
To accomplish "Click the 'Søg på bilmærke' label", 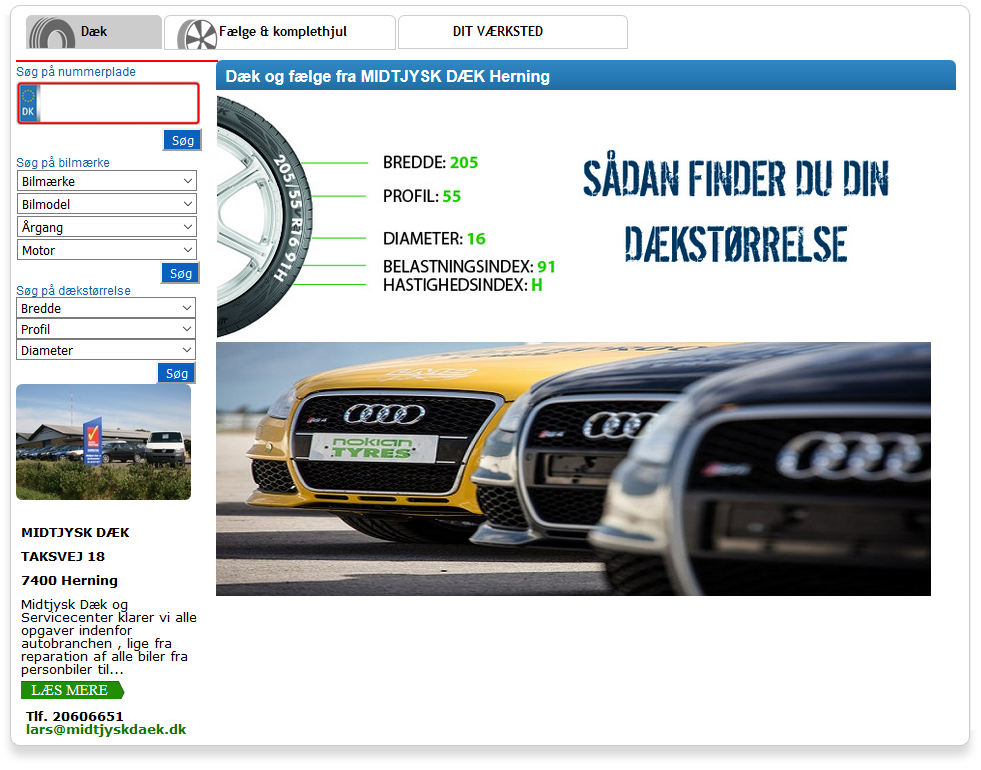I will (63, 163).
